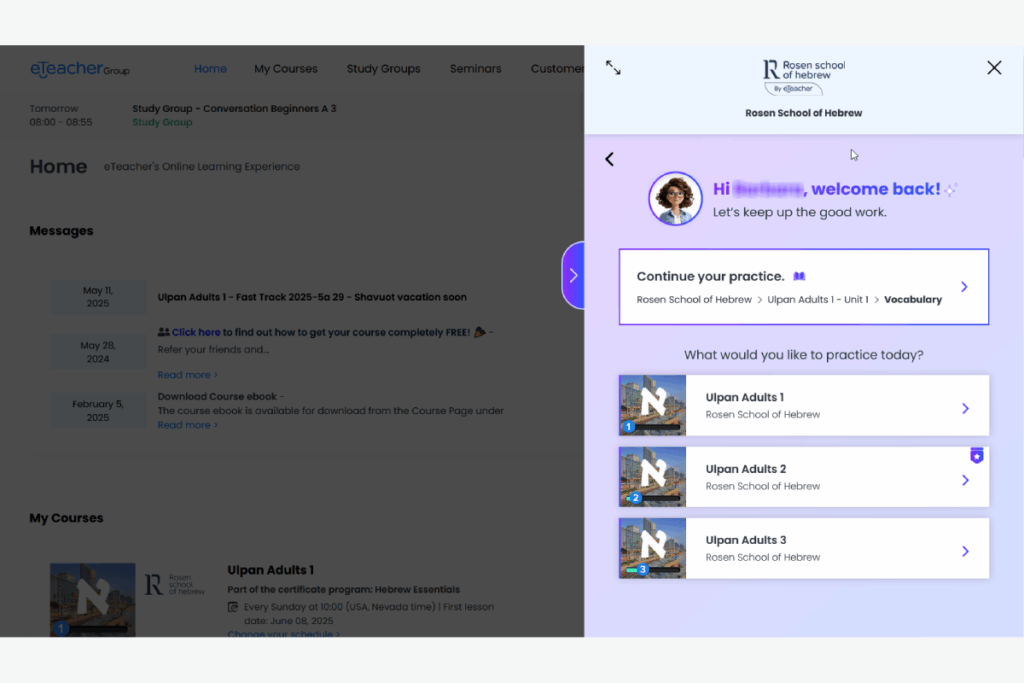Screen dimensions: 1024x683
Task: Go back using the left chevron arrow
Action: pyautogui.click(x=609, y=159)
